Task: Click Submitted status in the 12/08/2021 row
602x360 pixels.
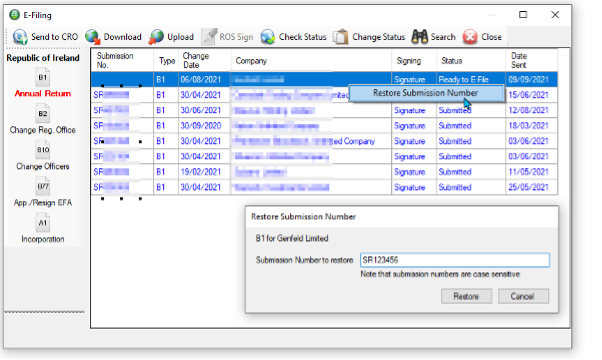Action: coord(471,110)
